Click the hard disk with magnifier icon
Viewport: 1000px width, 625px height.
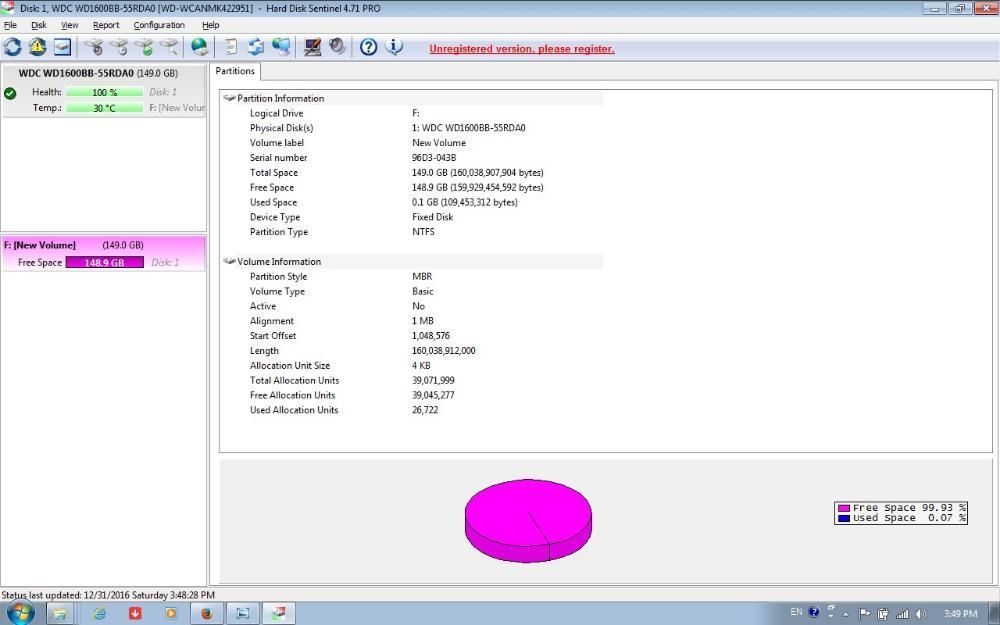pyautogui.click(x=169, y=47)
